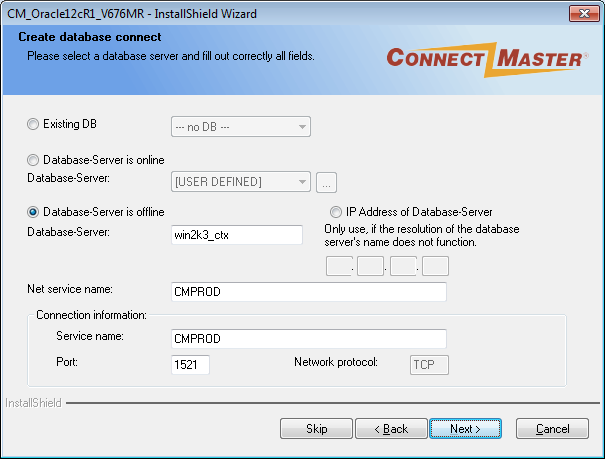Click the InstallShield brand text
Screen dimensions: 605x459
point(33,403)
